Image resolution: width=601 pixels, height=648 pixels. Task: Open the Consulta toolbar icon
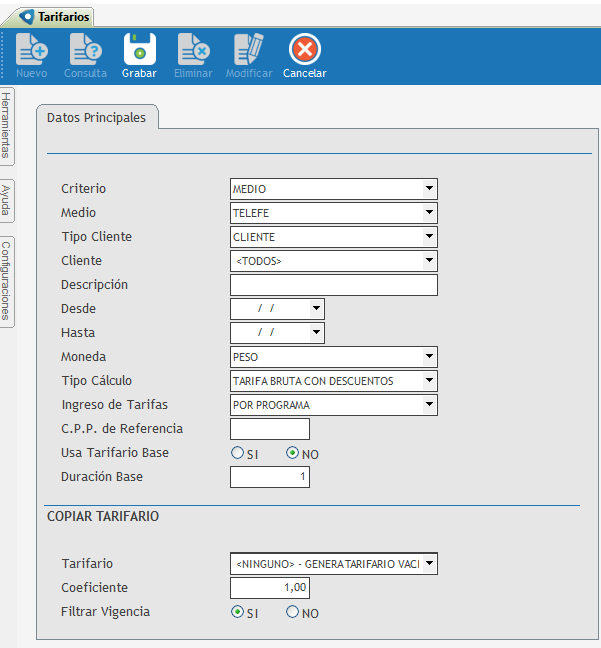[85, 50]
